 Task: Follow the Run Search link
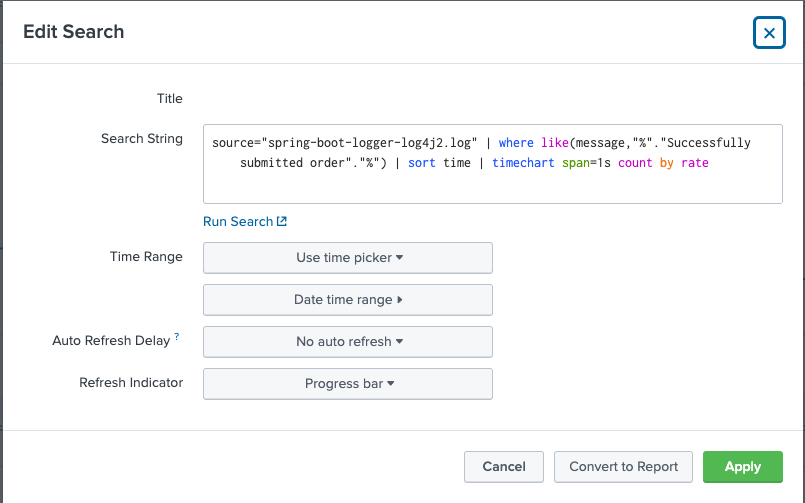point(238,222)
